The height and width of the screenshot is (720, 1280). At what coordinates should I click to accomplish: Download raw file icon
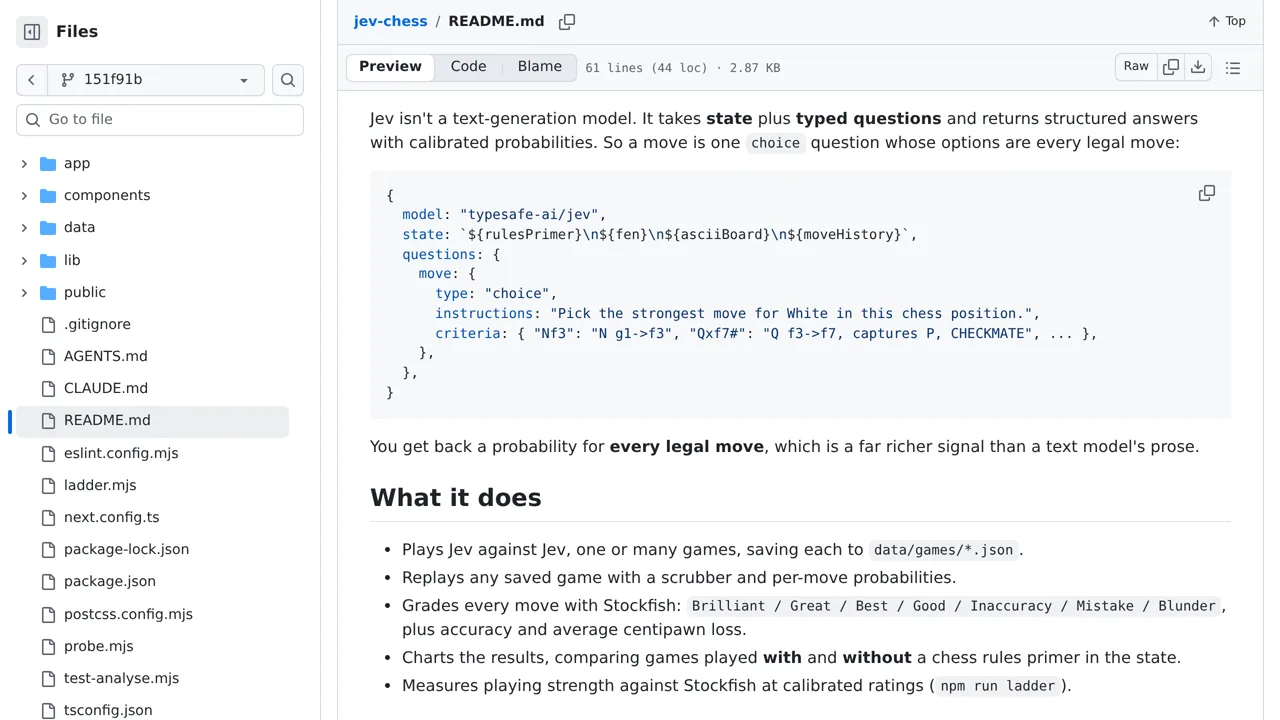1198,67
